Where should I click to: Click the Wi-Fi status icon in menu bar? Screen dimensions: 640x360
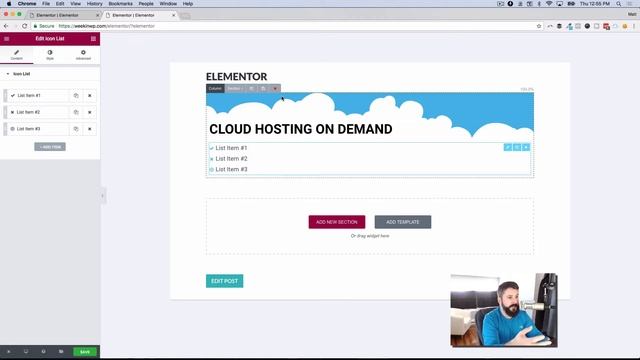549,4
